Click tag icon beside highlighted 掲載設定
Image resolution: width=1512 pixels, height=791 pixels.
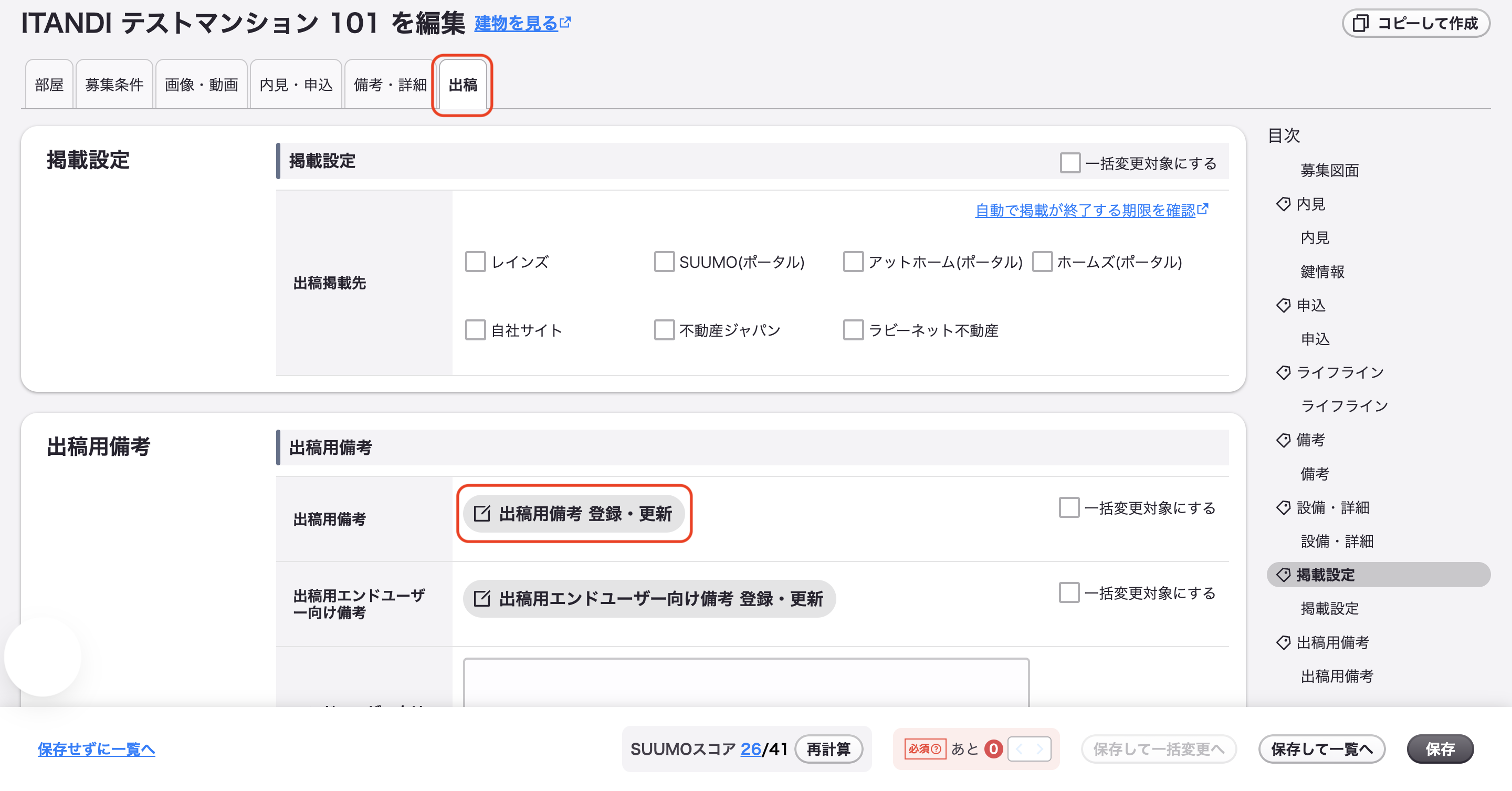click(x=1284, y=574)
